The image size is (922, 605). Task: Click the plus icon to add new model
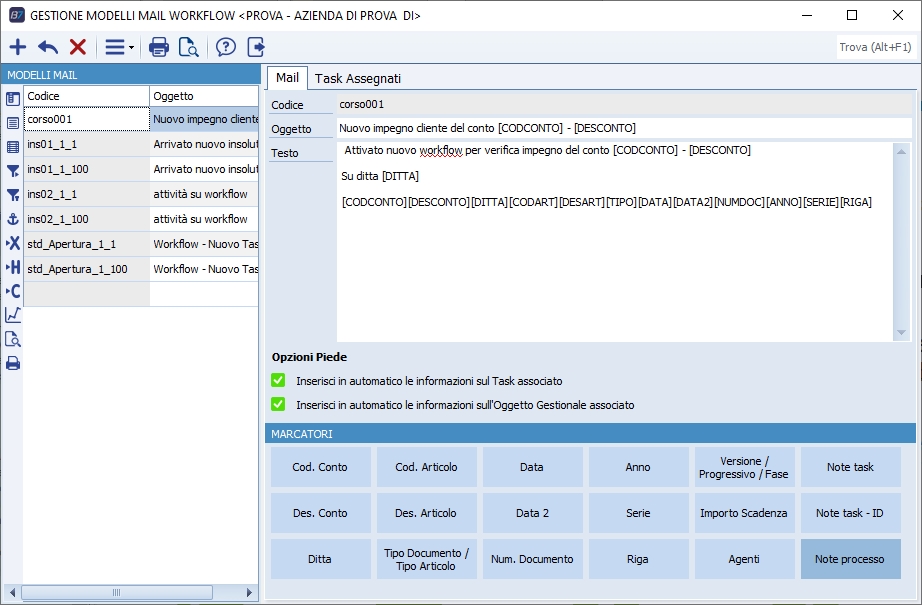click(x=17, y=47)
